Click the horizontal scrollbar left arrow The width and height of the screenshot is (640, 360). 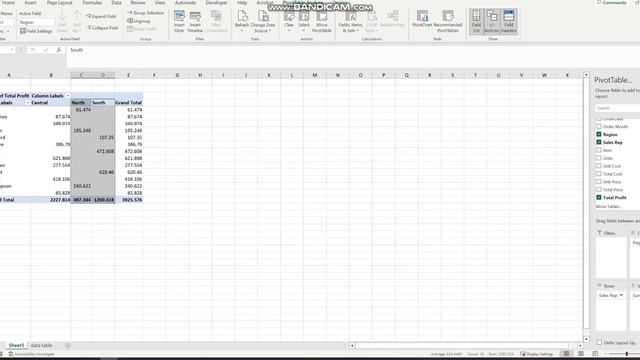click(352, 346)
